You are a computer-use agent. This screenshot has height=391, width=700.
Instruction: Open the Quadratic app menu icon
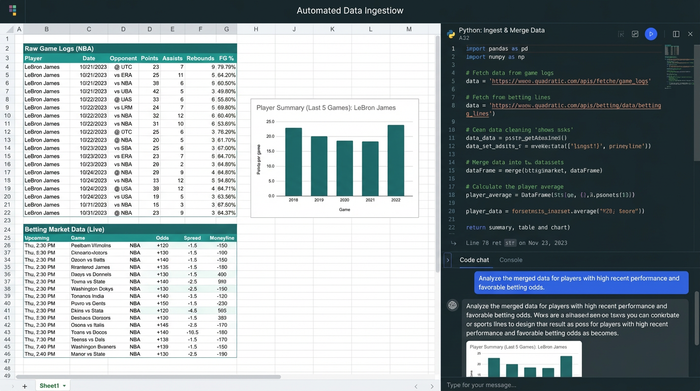point(12,10)
